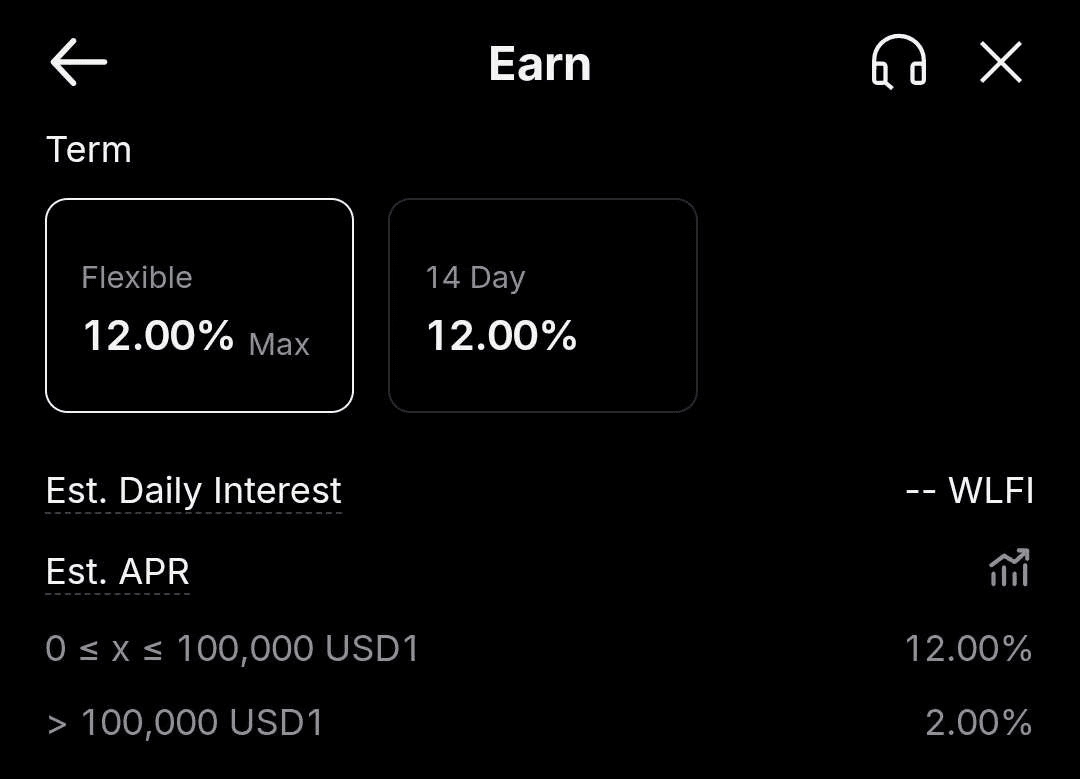Click the > 100,000 USD1 tier
The height and width of the screenshot is (779, 1080).
coord(186,722)
